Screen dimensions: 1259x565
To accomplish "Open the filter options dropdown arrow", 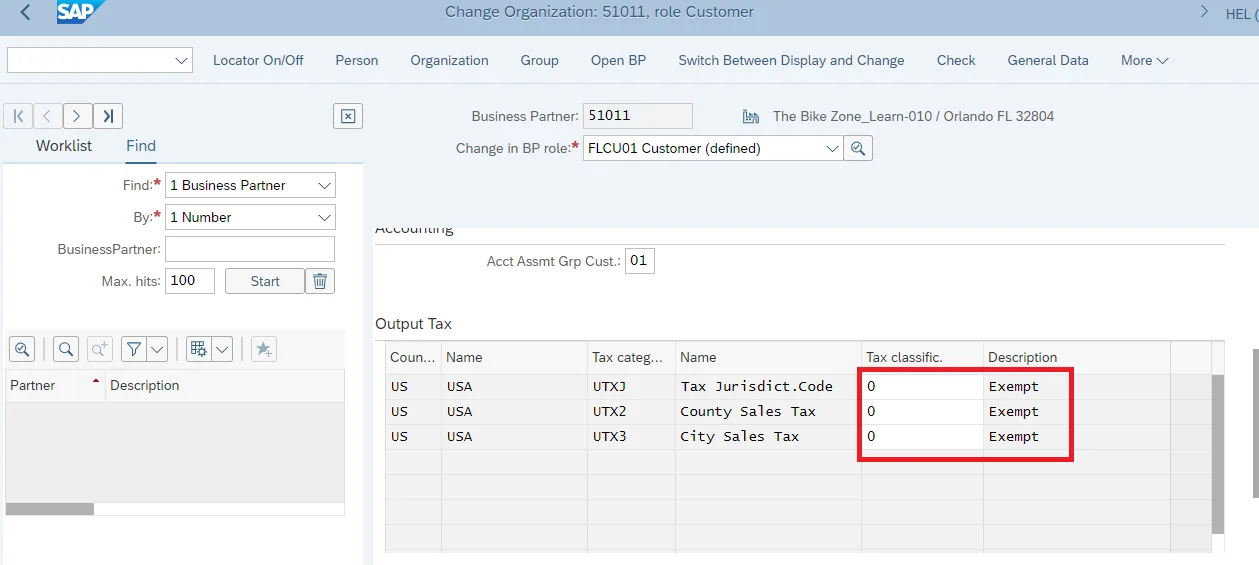I will (157, 349).
